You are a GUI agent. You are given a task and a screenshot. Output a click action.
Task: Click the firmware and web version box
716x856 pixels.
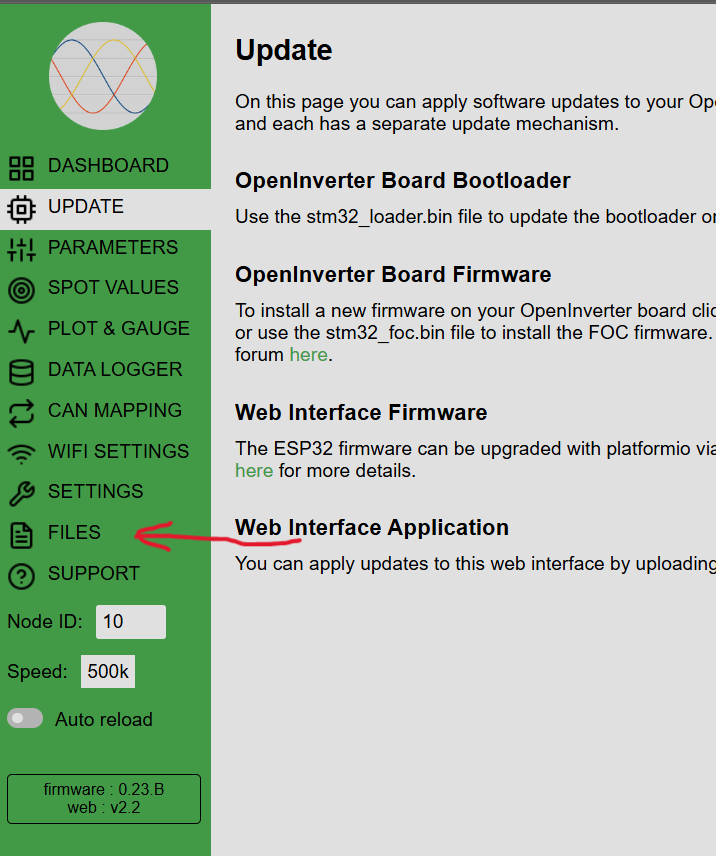[104, 798]
